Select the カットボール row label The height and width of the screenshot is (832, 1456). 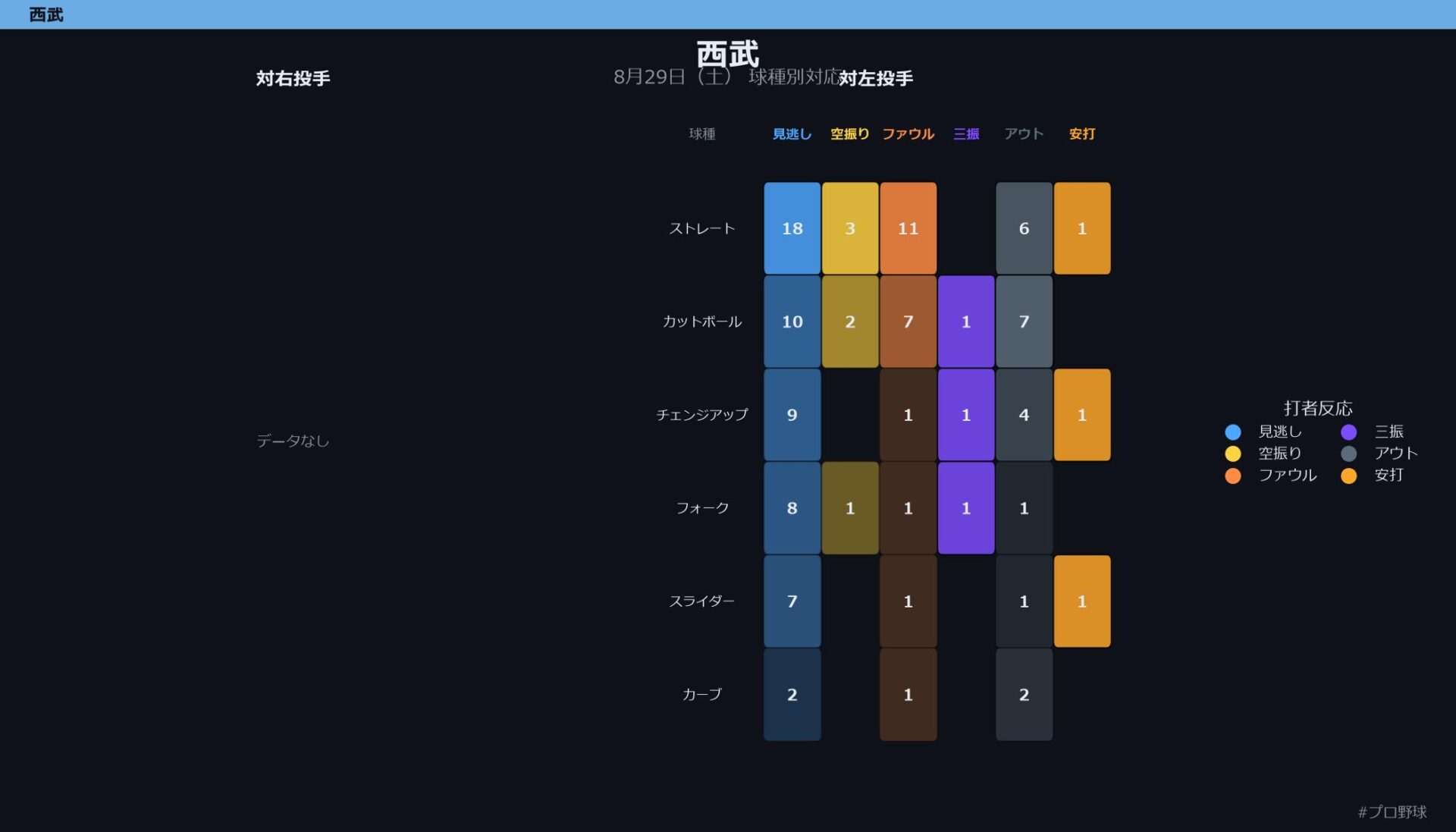point(702,322)
